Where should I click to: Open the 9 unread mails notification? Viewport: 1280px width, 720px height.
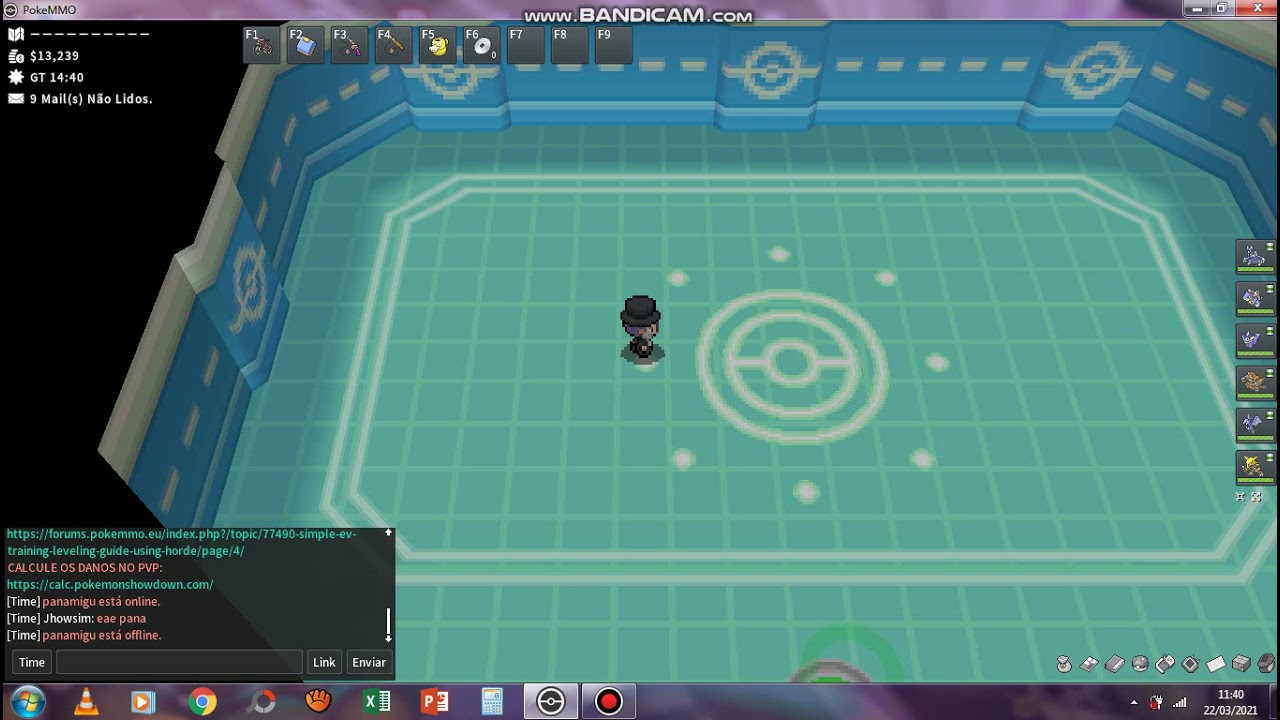coord(91,99)
